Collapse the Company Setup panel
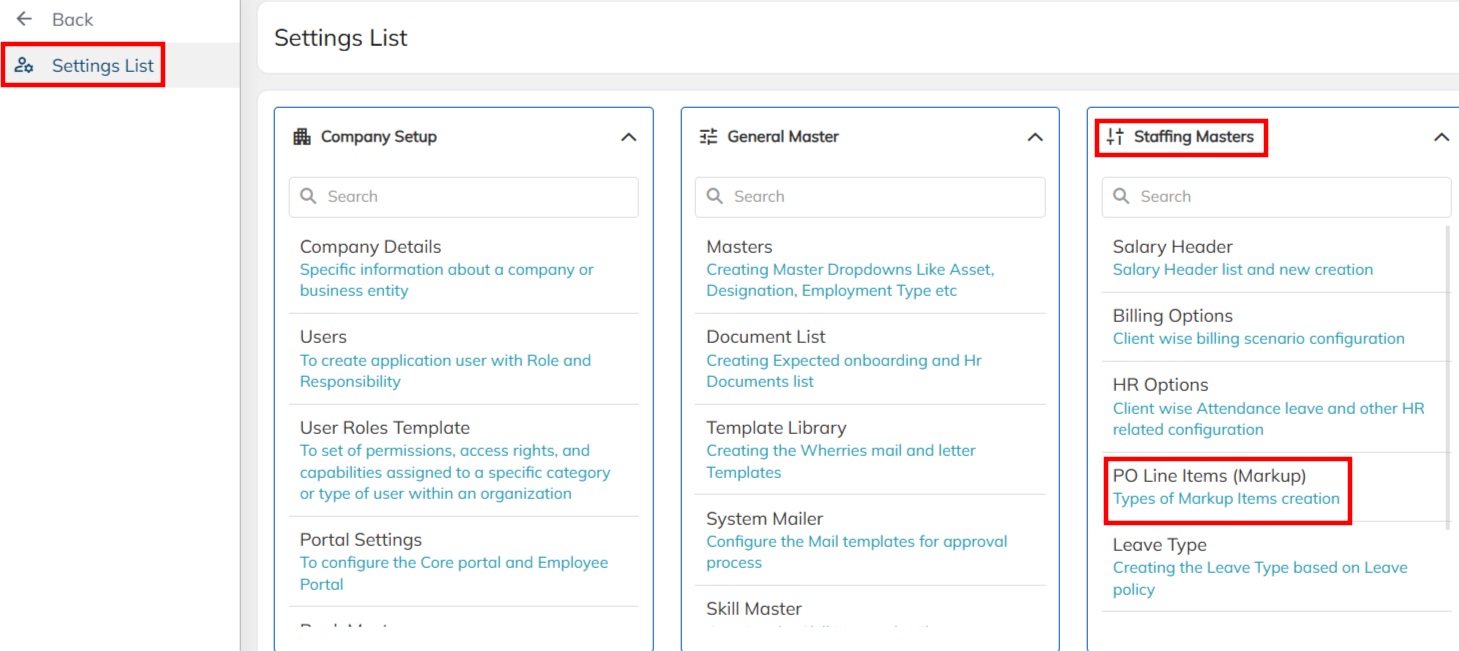 tap(628, 137)
